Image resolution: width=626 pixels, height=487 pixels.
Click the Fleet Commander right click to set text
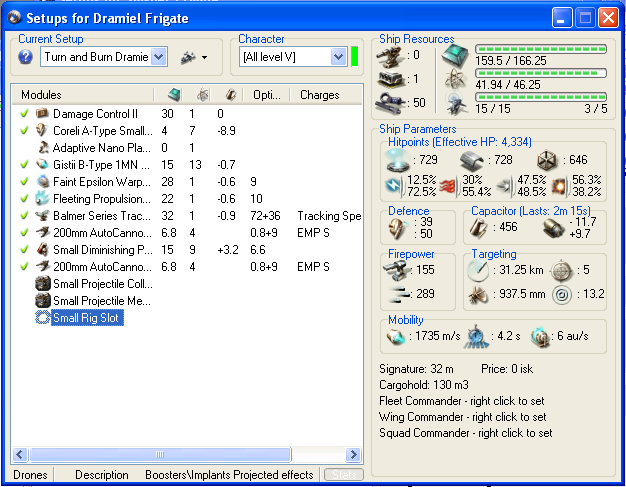point(462,401)
